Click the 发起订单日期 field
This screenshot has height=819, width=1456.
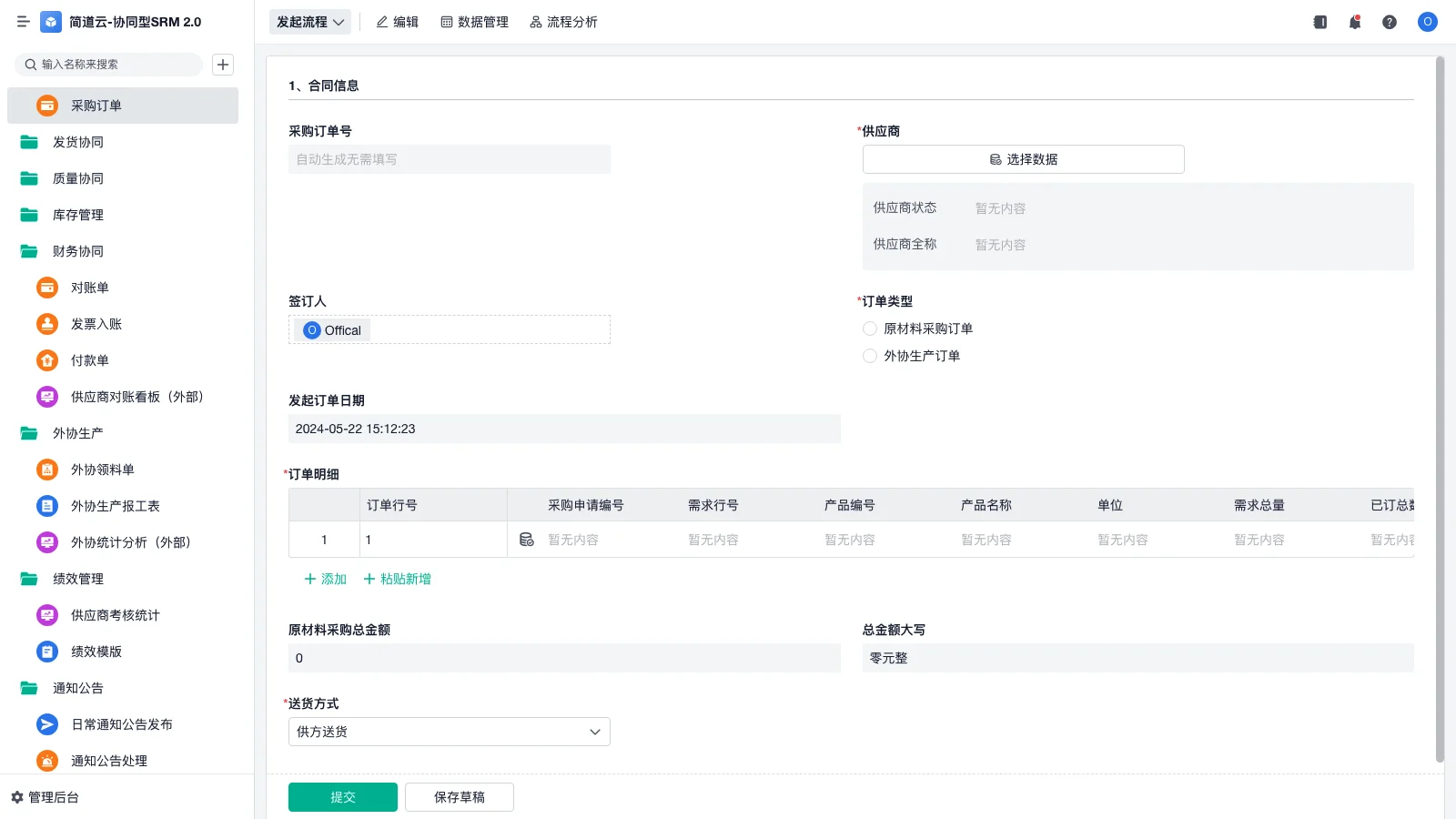coord(564,429)
